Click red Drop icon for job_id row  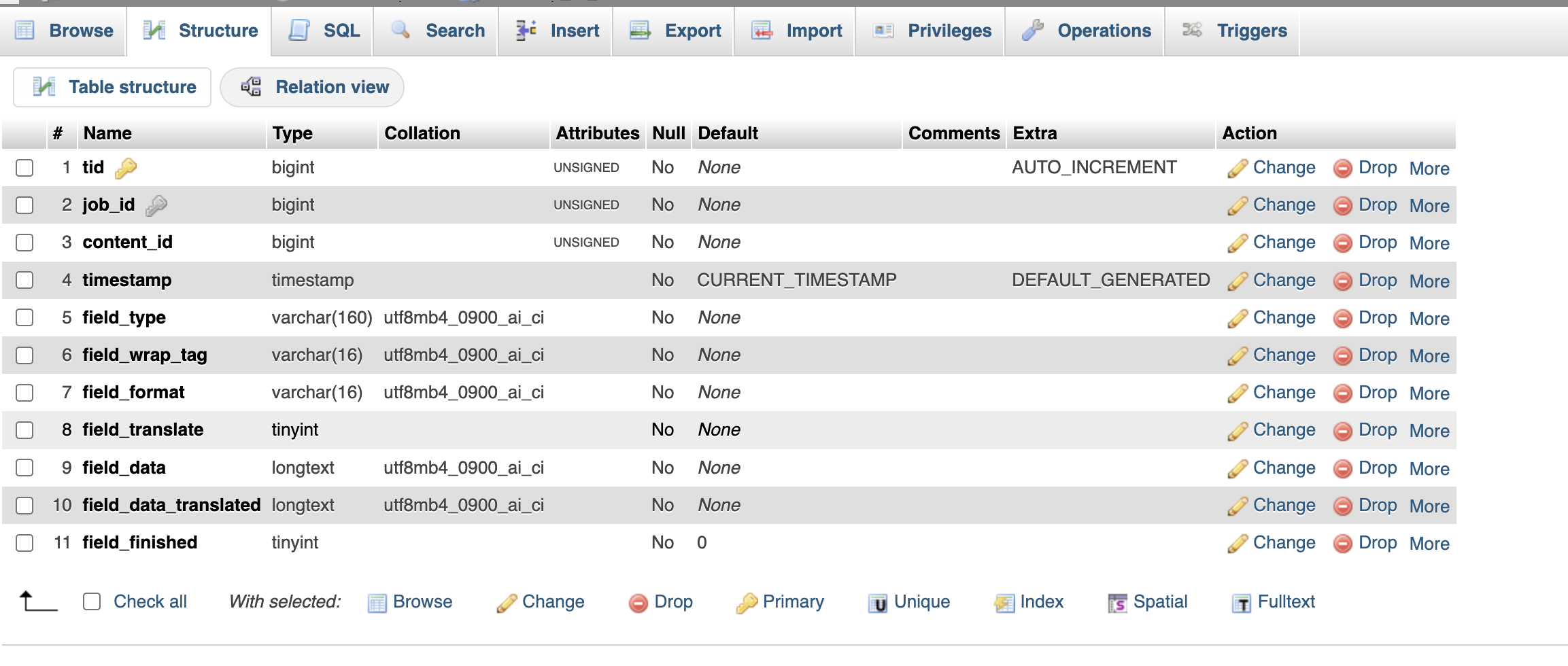coord(1343,205)
